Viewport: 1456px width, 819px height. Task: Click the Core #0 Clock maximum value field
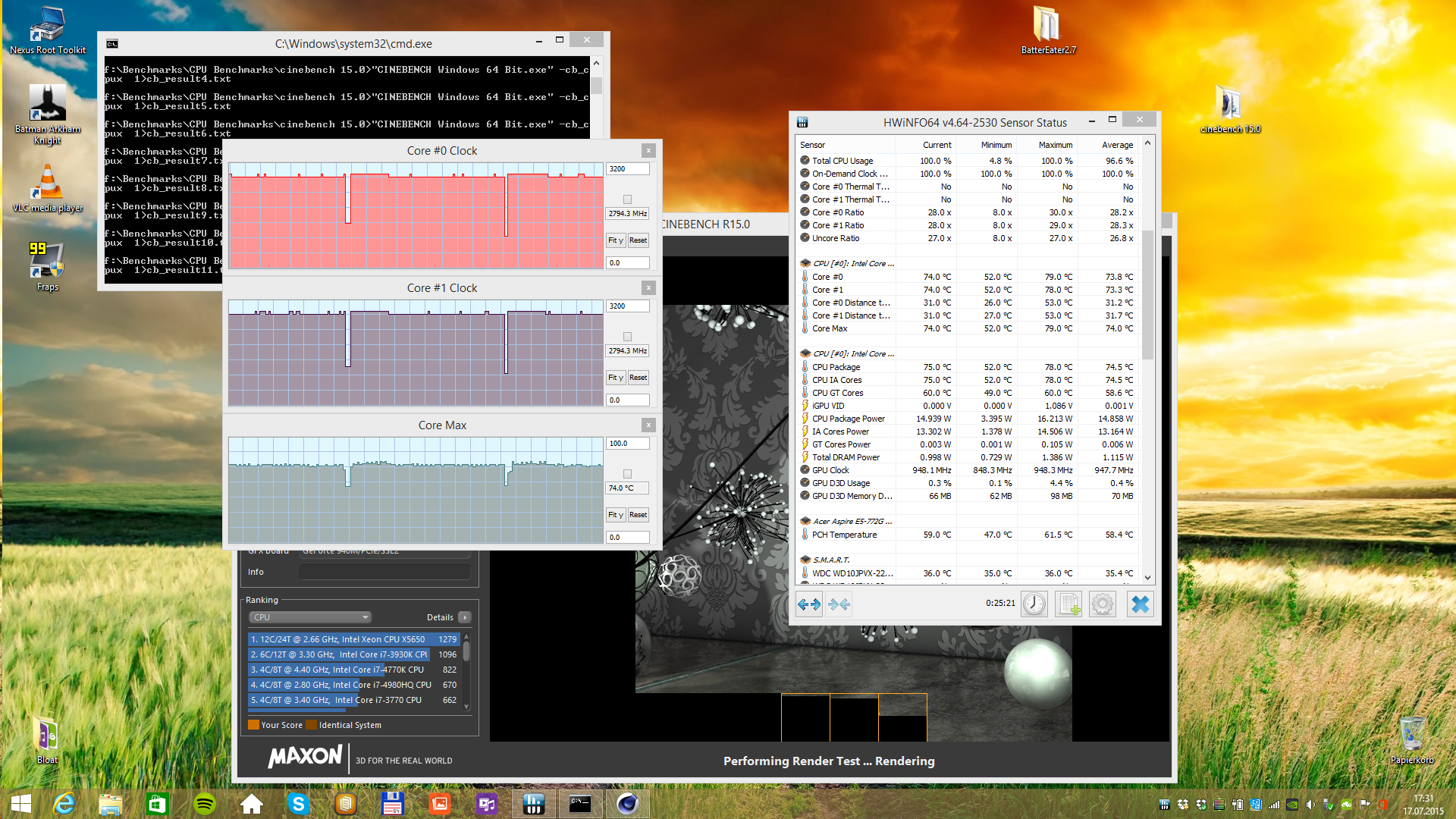point(627,169)
